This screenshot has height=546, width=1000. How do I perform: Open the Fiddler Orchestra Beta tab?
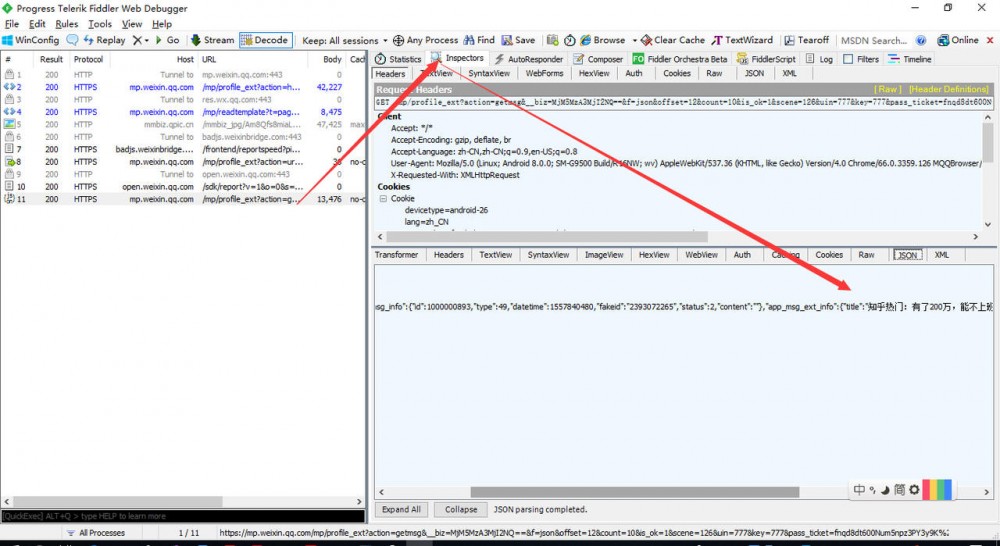pos(680,59)
